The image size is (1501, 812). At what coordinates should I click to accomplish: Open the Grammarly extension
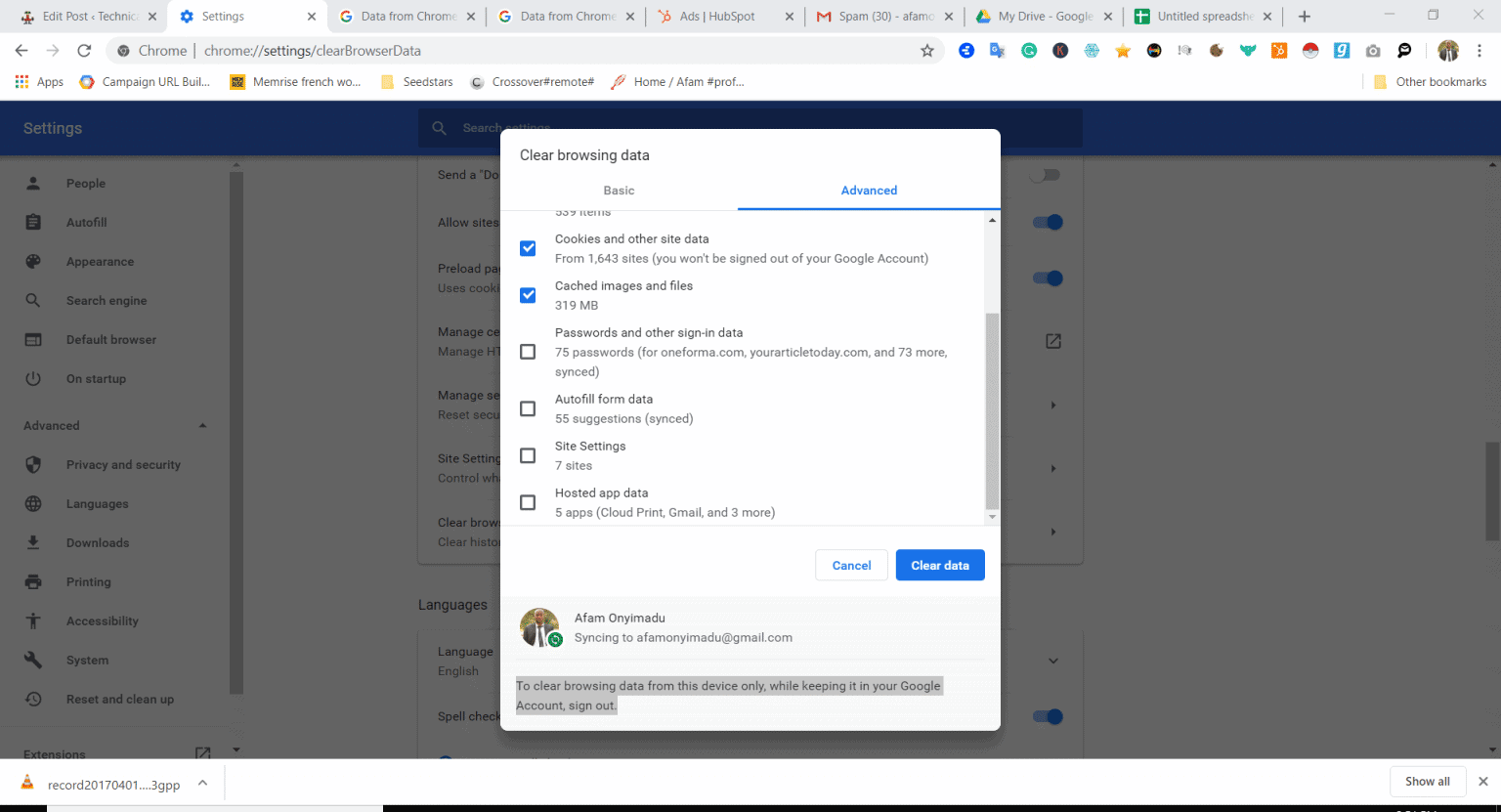(x=1028, y=50)
